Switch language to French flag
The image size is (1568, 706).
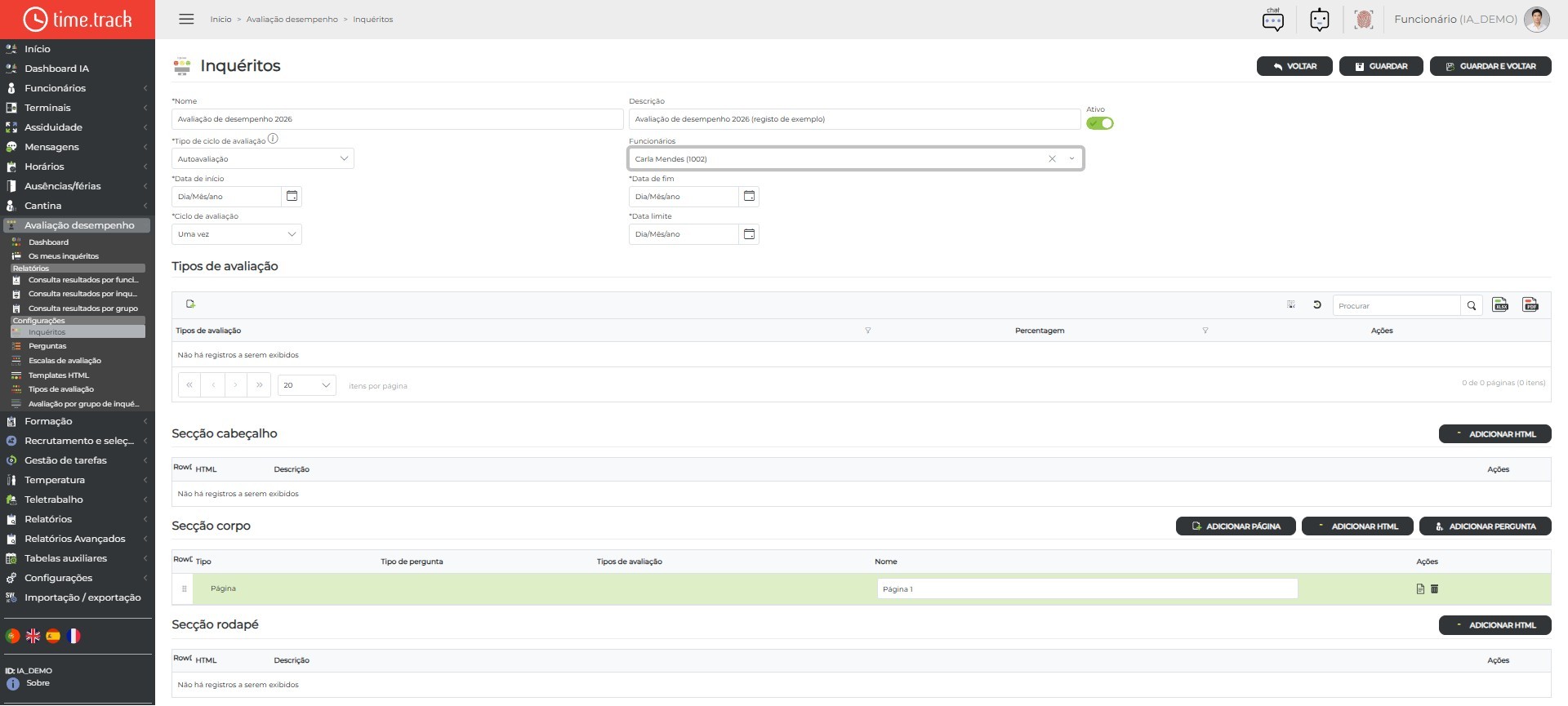click(73, 636)
